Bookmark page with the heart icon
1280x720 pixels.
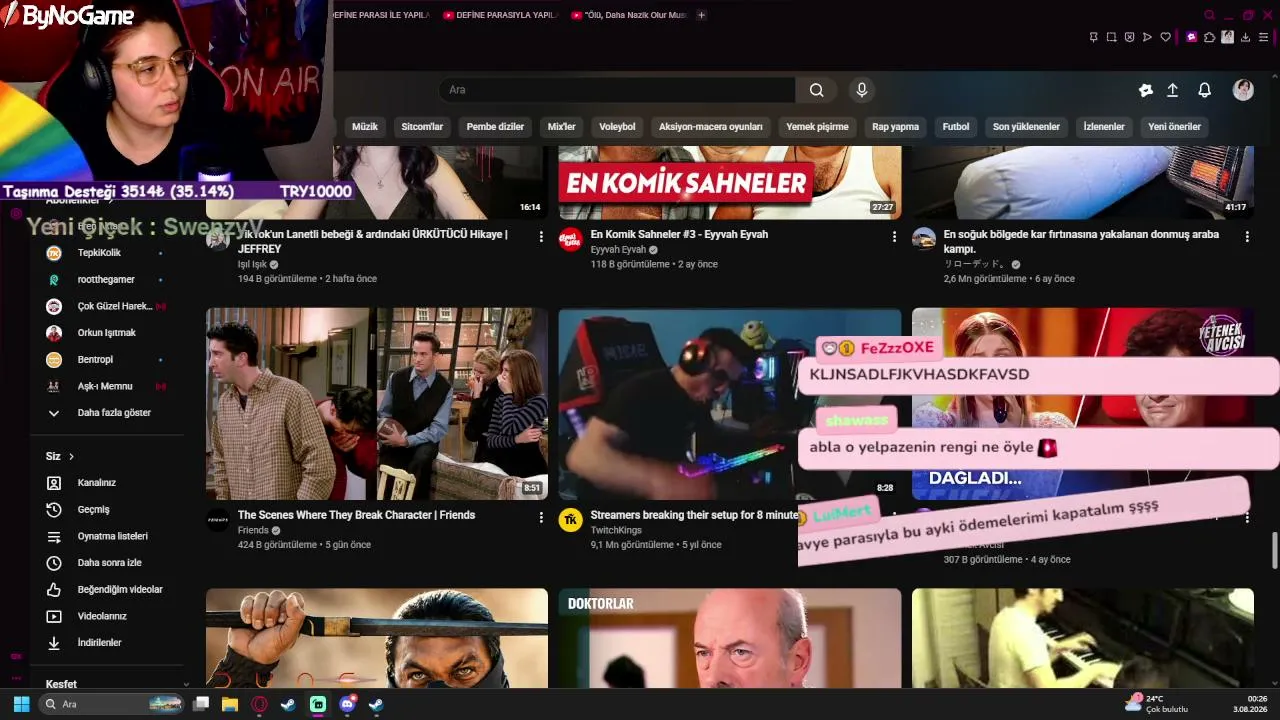point(1166,37)
